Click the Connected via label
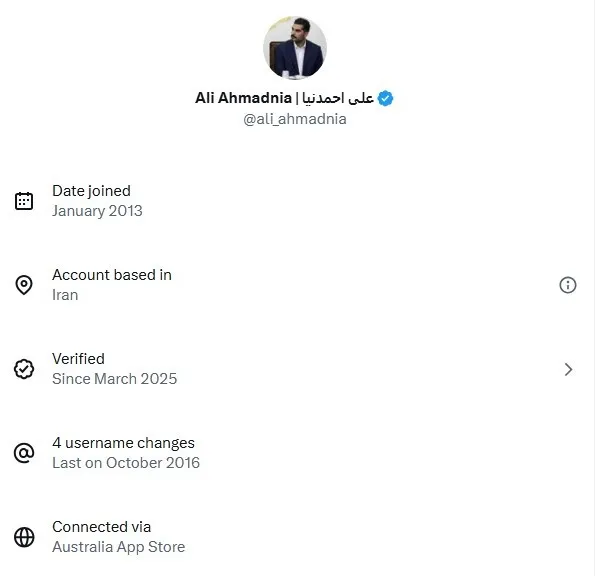 pos(102,527)
